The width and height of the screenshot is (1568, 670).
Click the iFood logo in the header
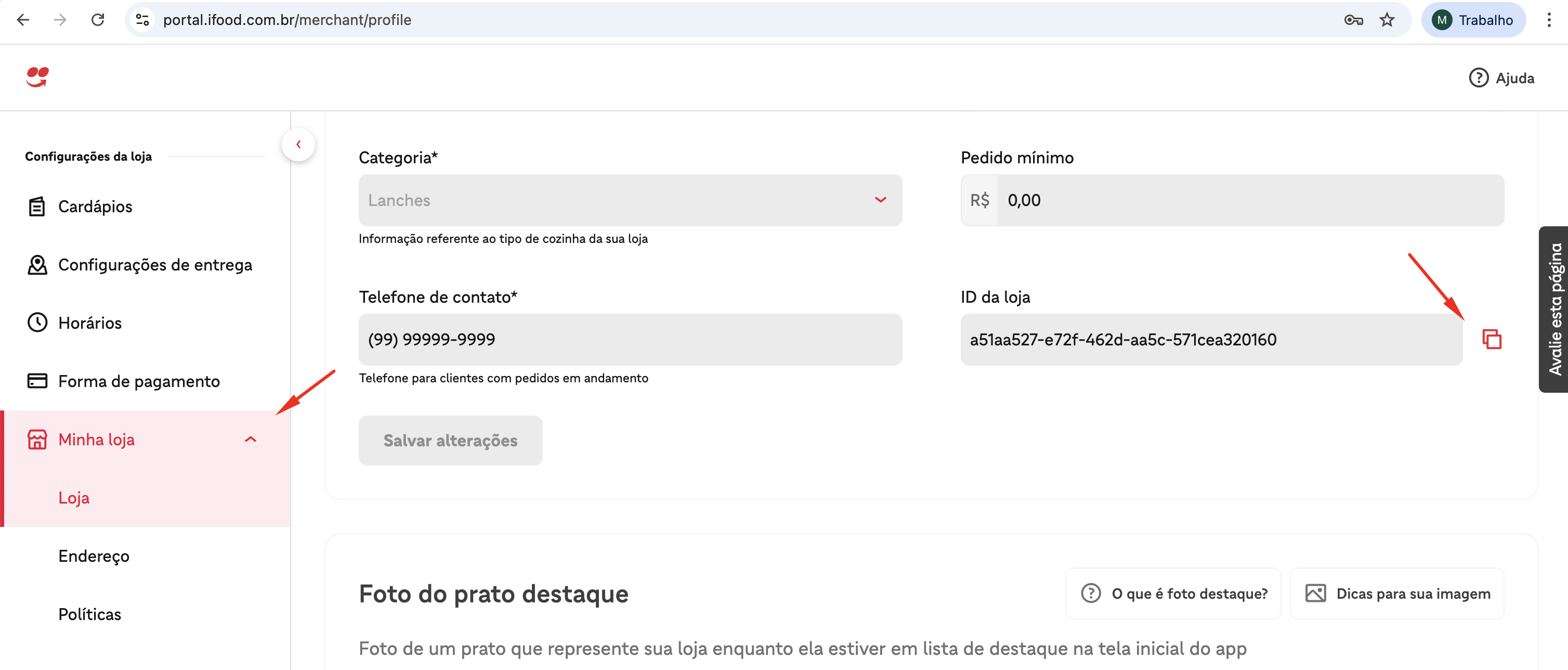click(38, 78)
